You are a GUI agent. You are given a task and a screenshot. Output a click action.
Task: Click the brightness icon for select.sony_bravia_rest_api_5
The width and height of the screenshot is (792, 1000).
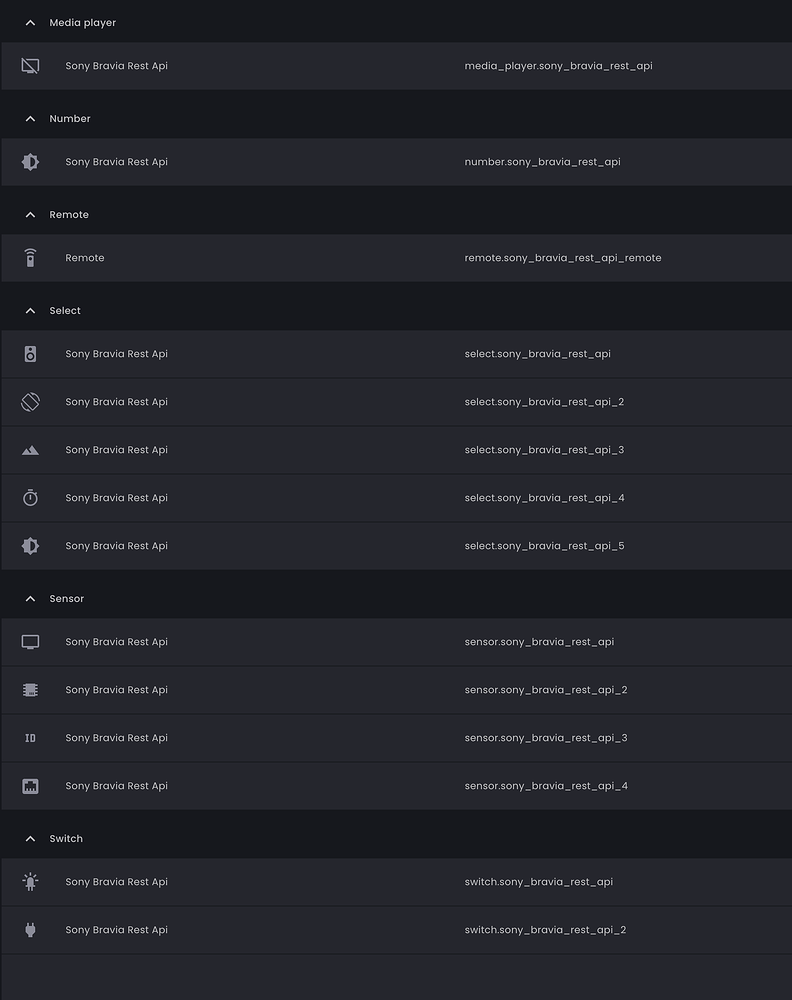(30, 546)
